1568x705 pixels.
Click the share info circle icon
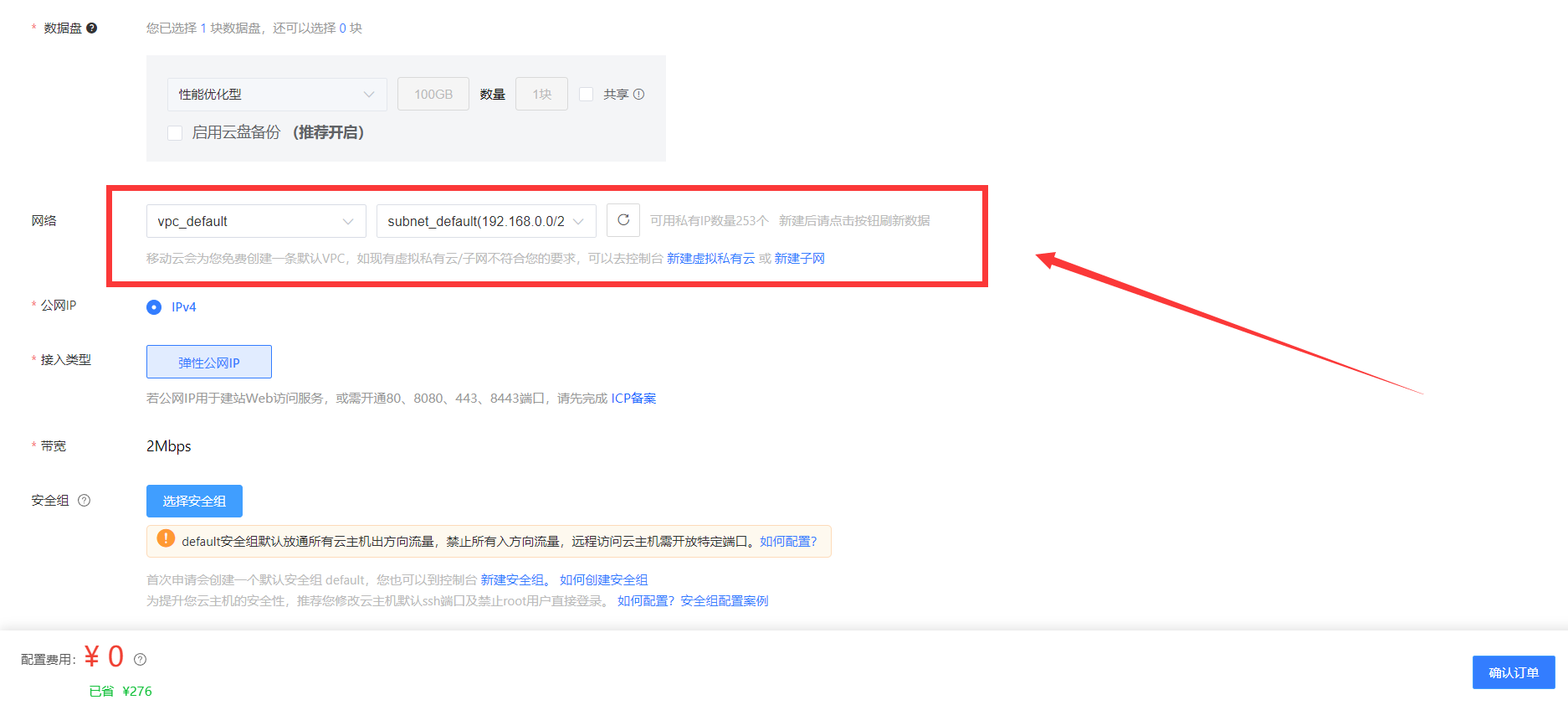pyautogui.click(x=639, y=94)
